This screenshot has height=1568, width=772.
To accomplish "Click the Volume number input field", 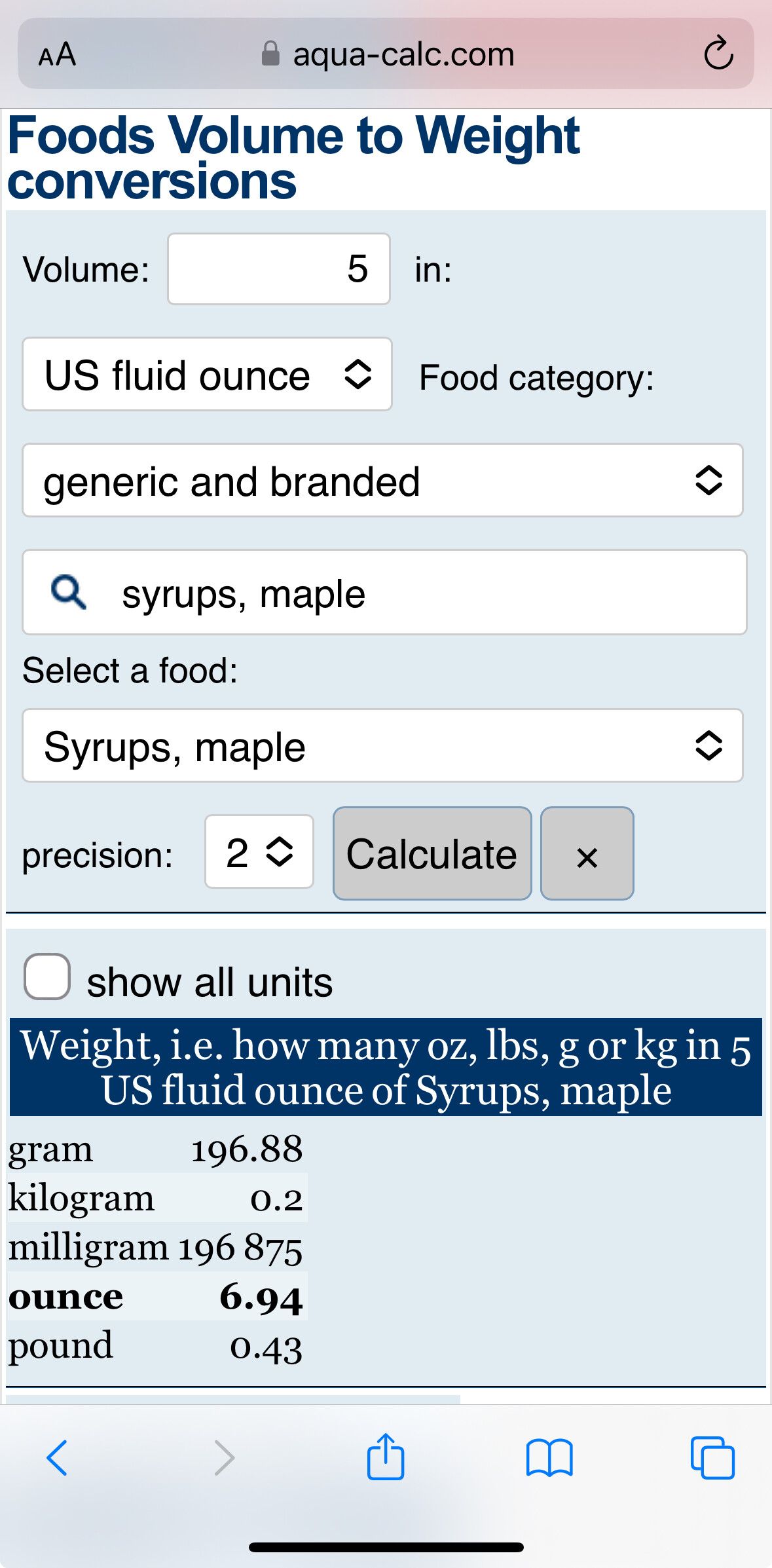I will tap(279, 269).
